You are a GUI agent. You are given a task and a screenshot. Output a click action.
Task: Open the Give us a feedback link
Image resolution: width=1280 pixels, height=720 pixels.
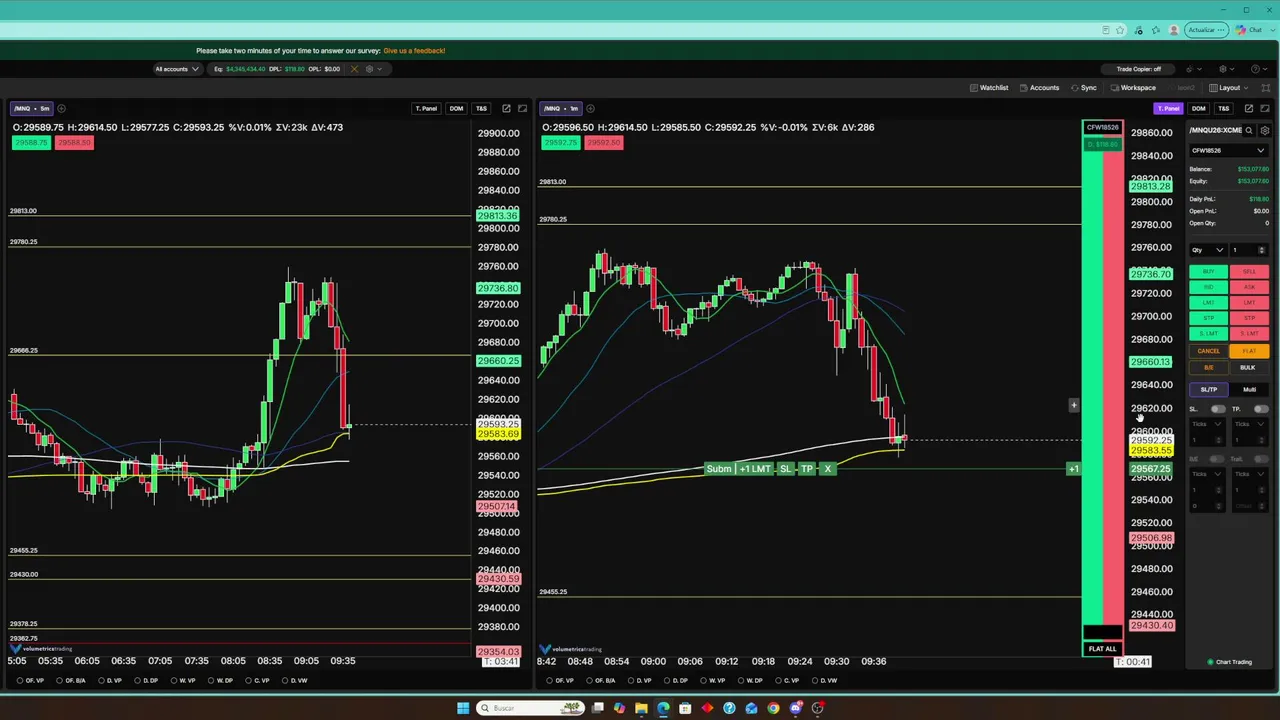[414, 50]
